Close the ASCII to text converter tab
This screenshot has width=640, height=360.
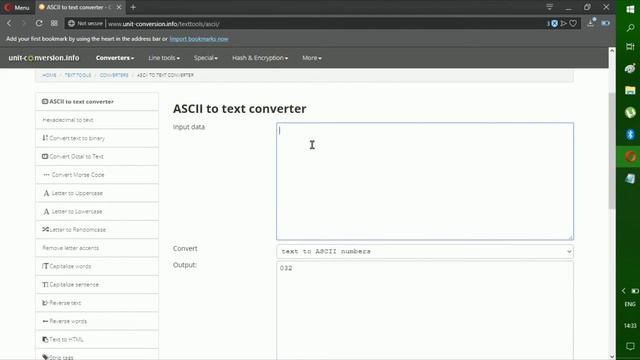click(x=119, y=7)
